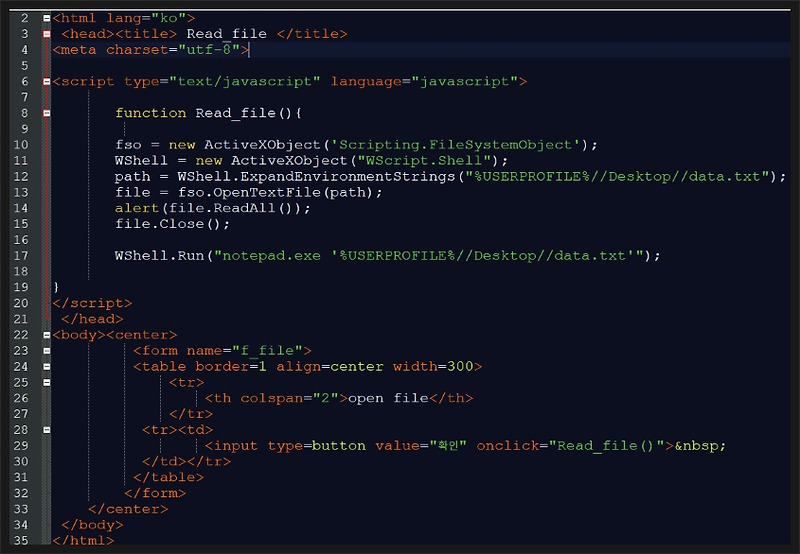Collapse the function Read_file fold on line 8
The height and width of the screenshot is (554, 800).
[x=46, y=113]
